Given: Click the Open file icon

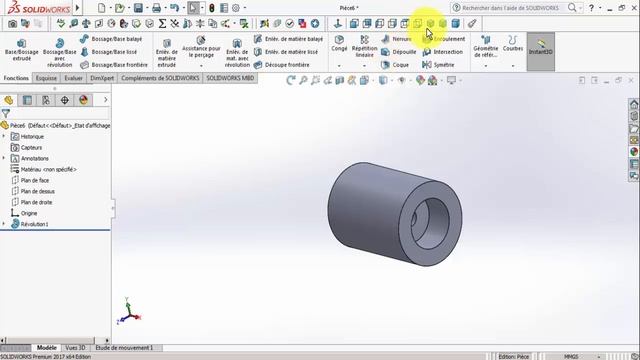Looking at the screenshot, I should [119, 8].
